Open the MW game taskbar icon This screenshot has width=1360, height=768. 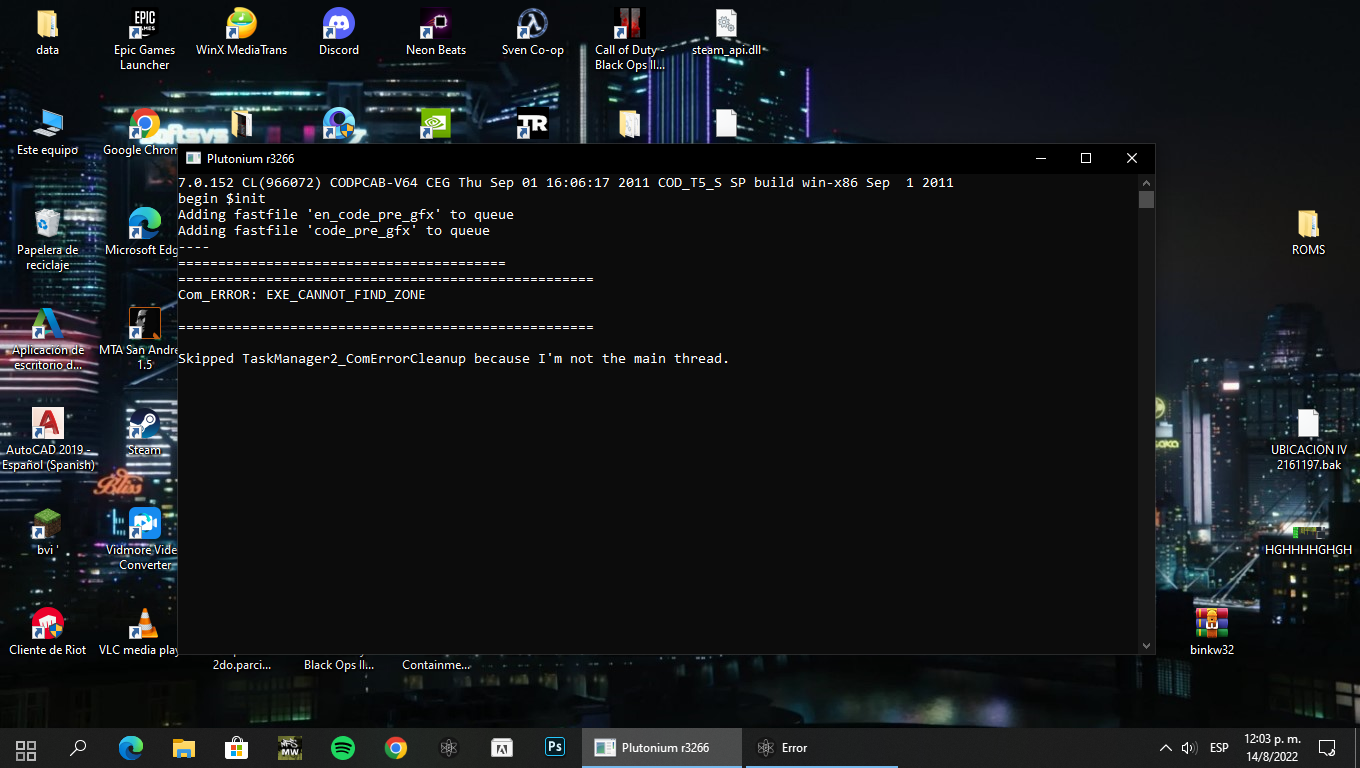click(290, 748)
